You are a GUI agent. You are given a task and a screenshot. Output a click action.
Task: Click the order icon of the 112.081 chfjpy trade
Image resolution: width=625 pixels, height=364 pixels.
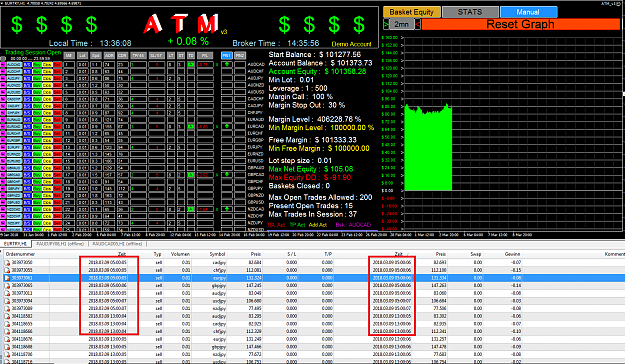(7, 270)
